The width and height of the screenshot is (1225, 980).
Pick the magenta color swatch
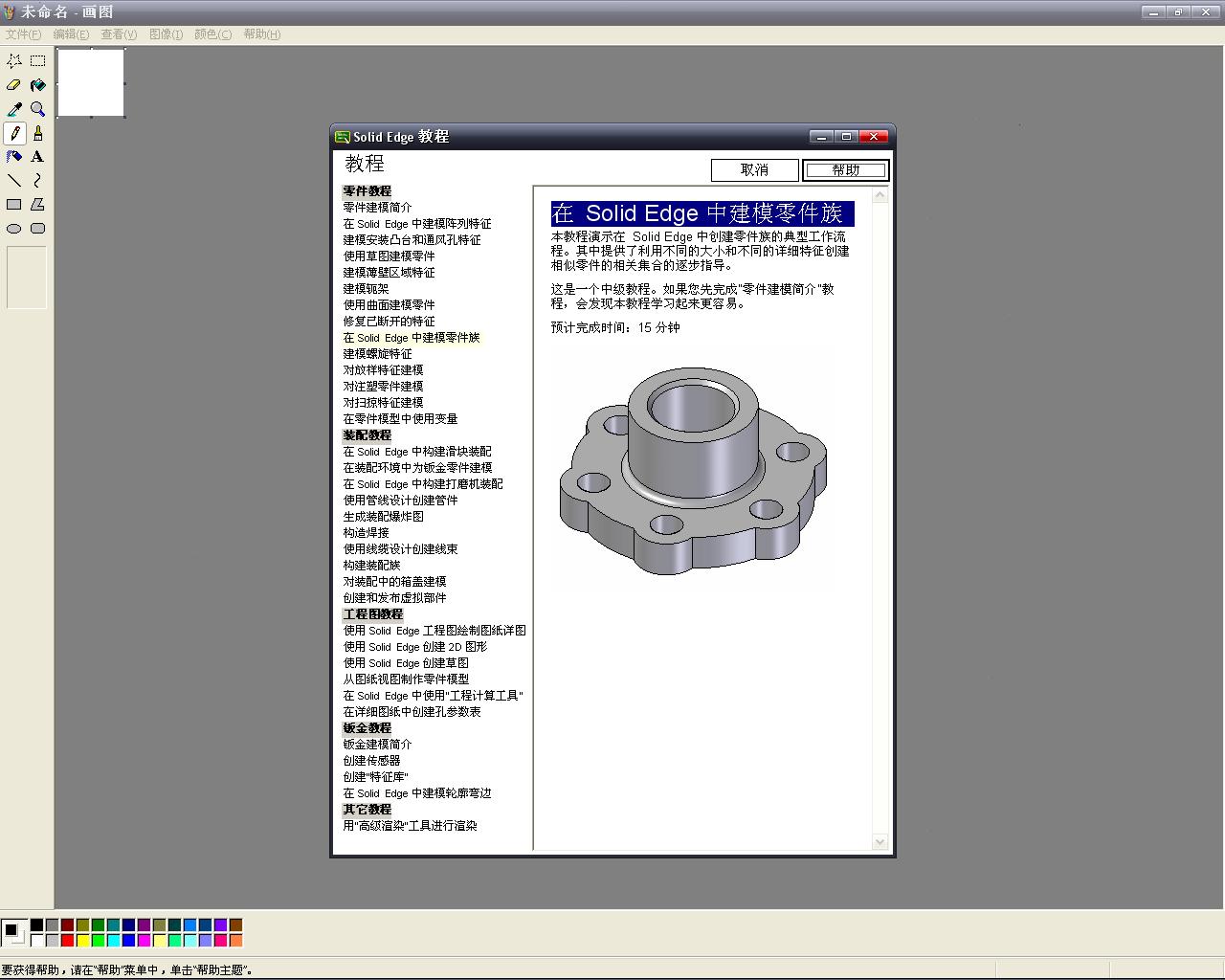coord(144,941)
